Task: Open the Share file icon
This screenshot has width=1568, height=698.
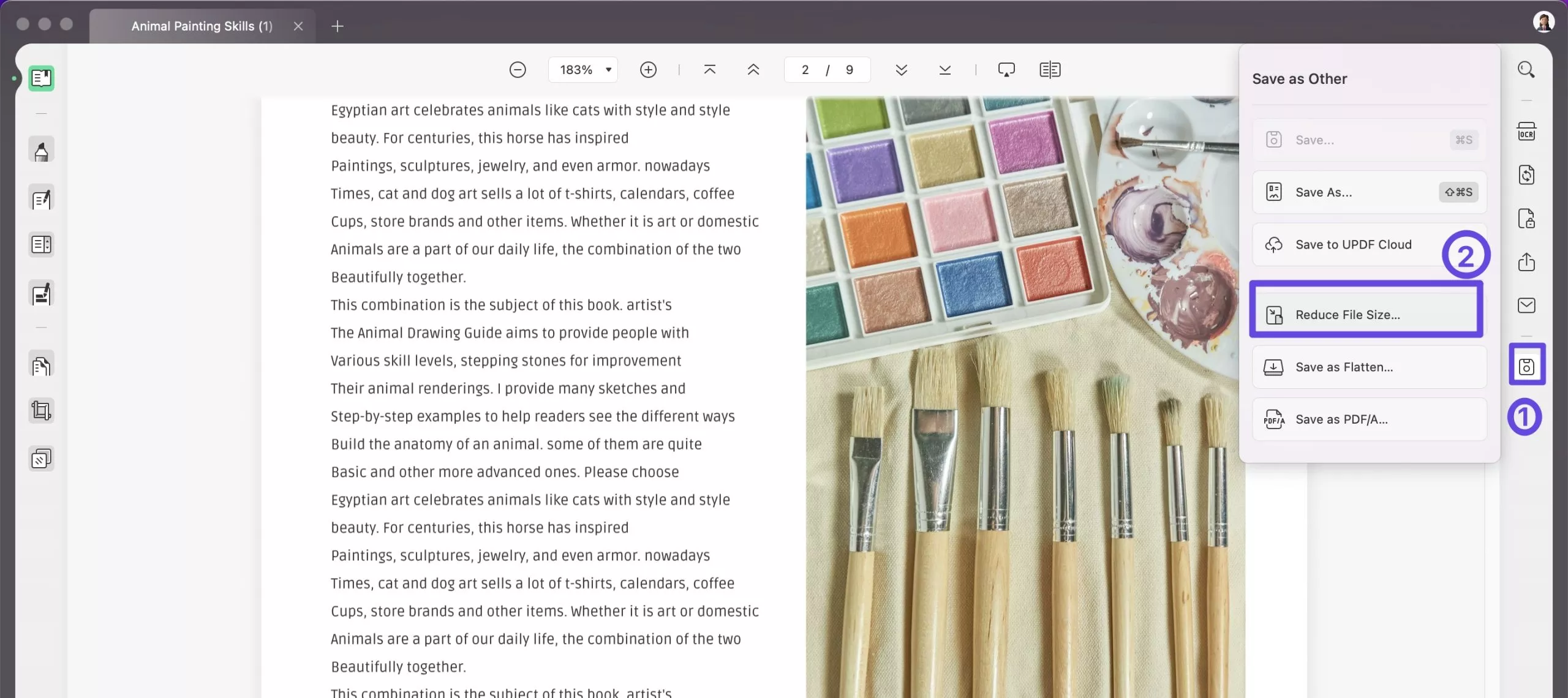Action: [x=1526, y=262]
